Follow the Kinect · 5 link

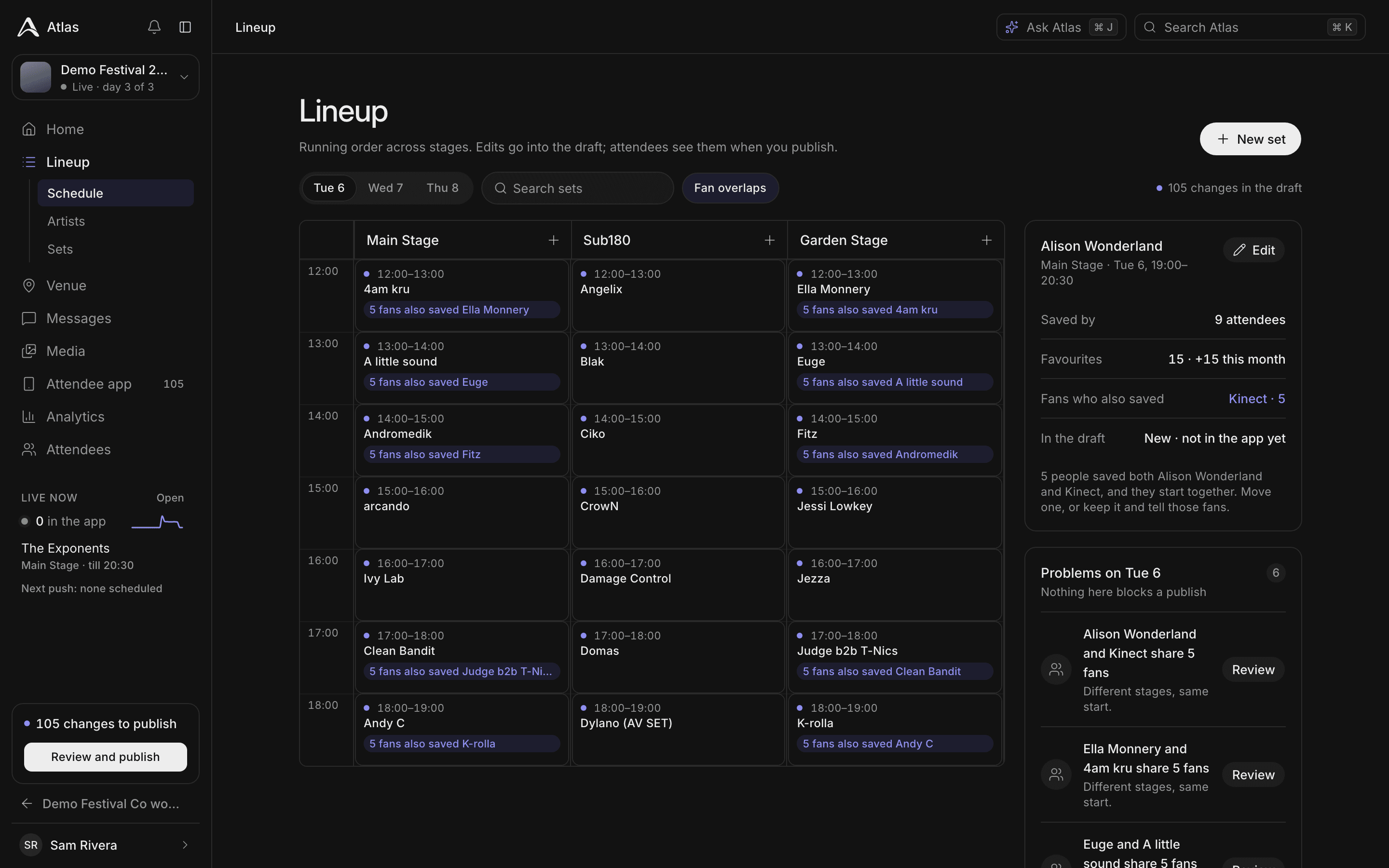1256,398
